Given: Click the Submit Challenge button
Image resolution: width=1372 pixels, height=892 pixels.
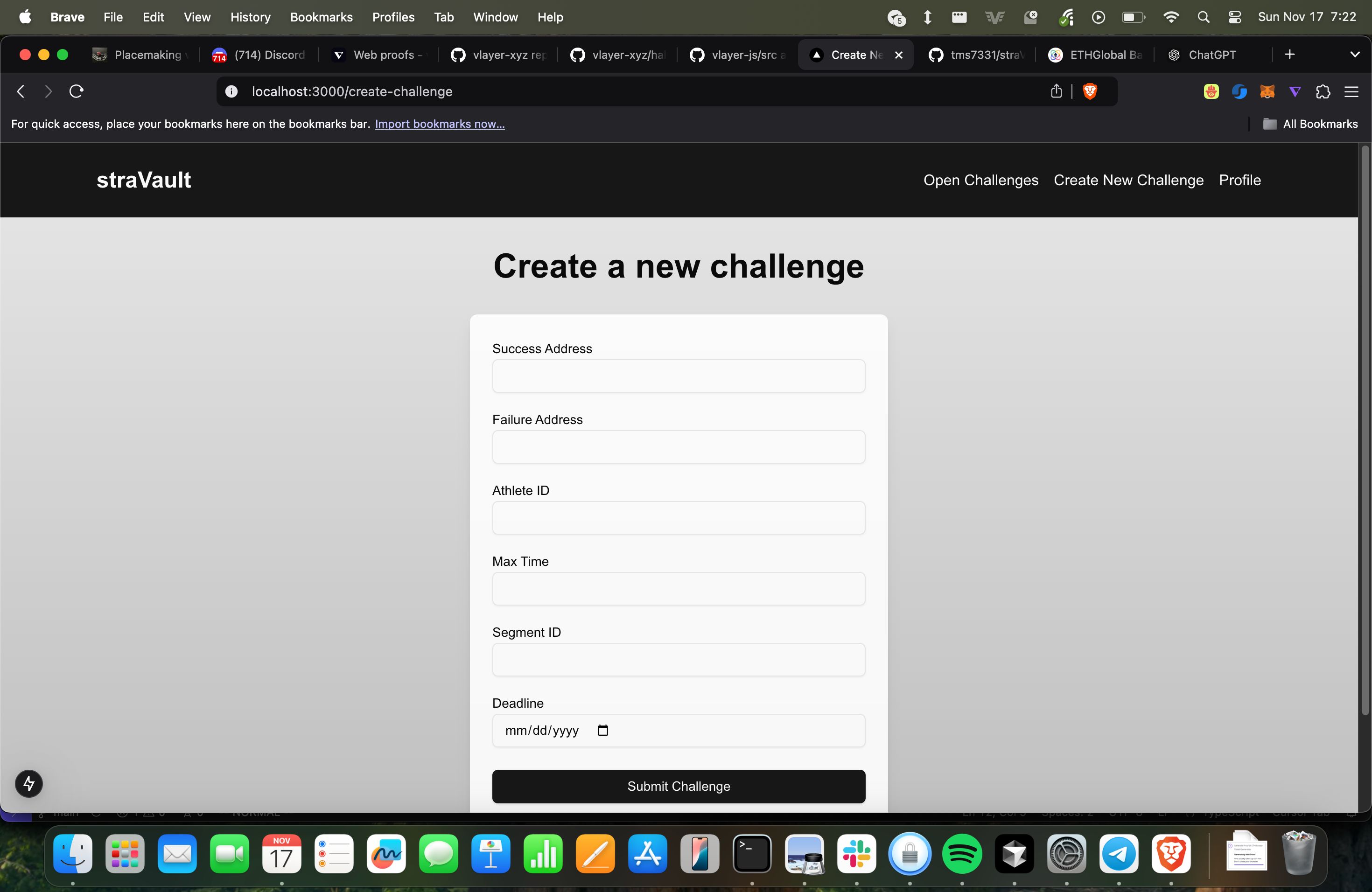Looking at the screenshot, I should coord(678,786).
